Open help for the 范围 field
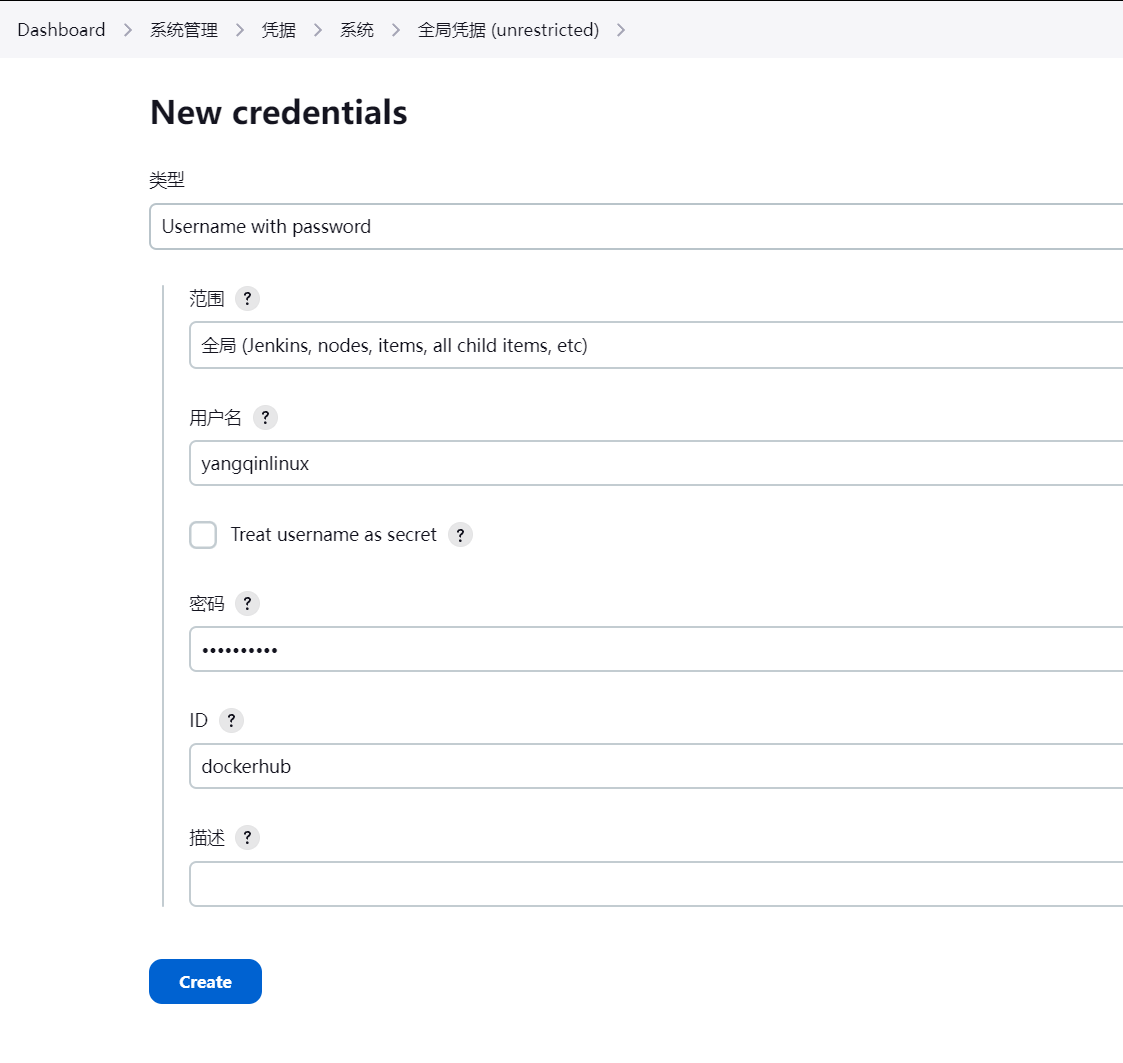1123x1063 pixels. coord(247,299)
